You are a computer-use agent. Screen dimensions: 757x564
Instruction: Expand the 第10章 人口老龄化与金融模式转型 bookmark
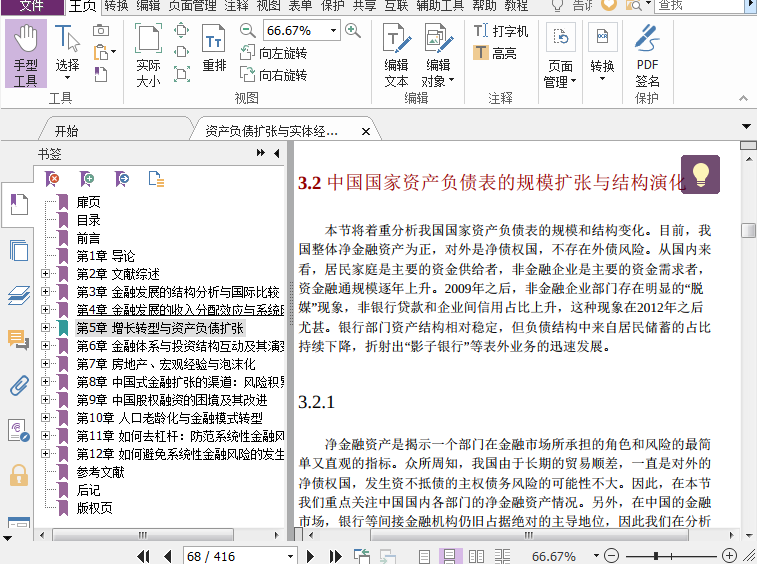(45, 418)
